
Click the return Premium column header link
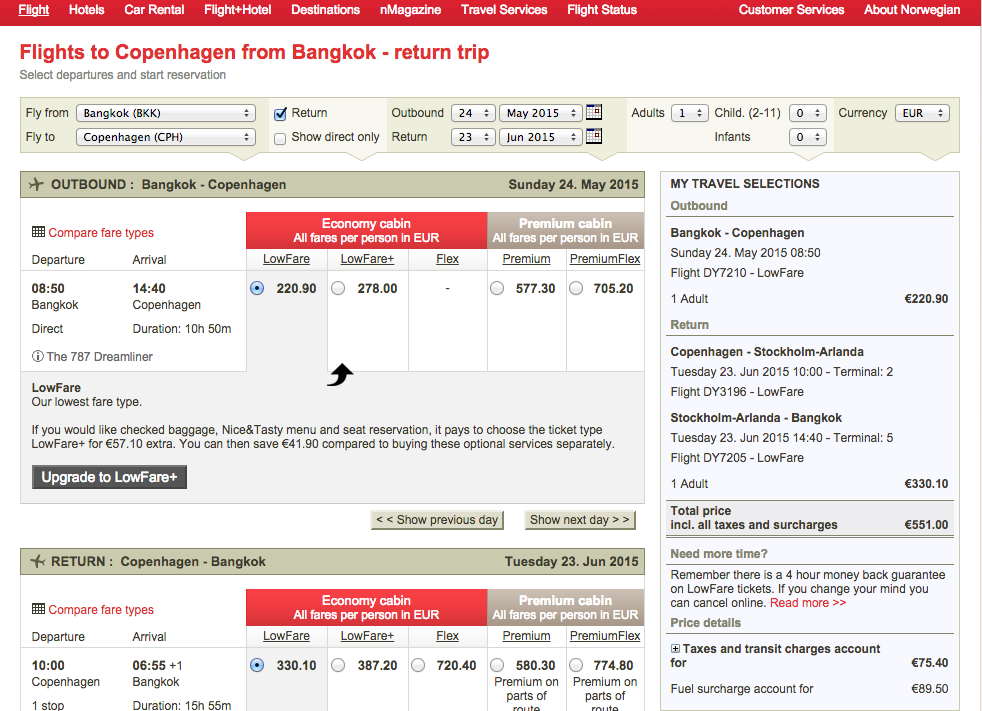(526, 636)
